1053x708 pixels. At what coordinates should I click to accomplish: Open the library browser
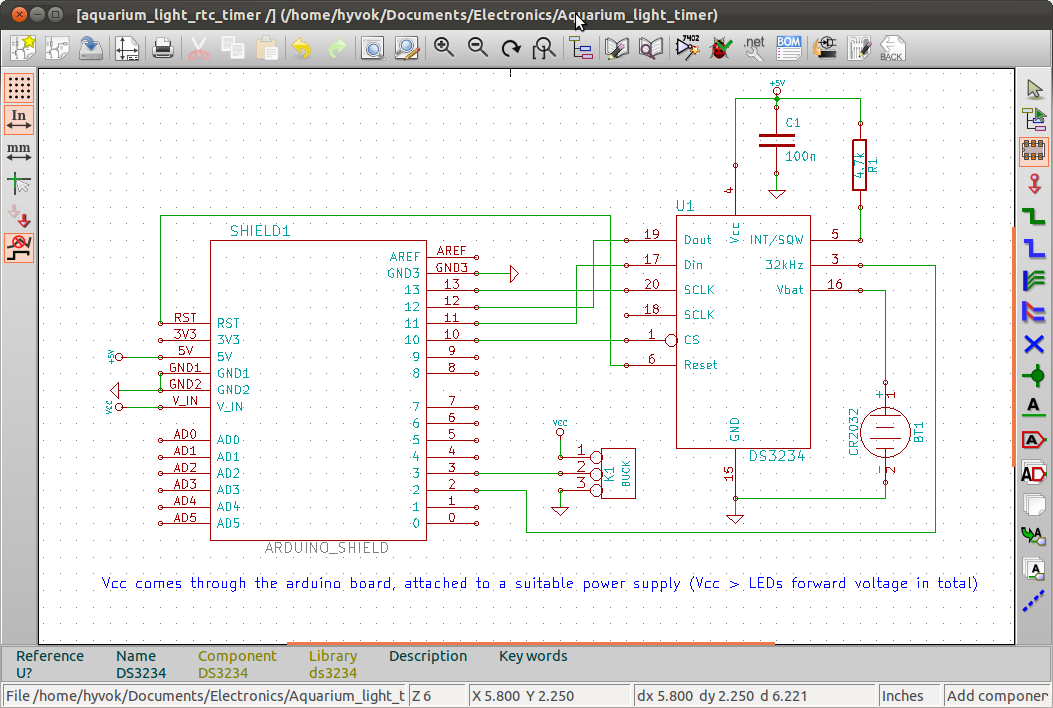pos(651,48)
